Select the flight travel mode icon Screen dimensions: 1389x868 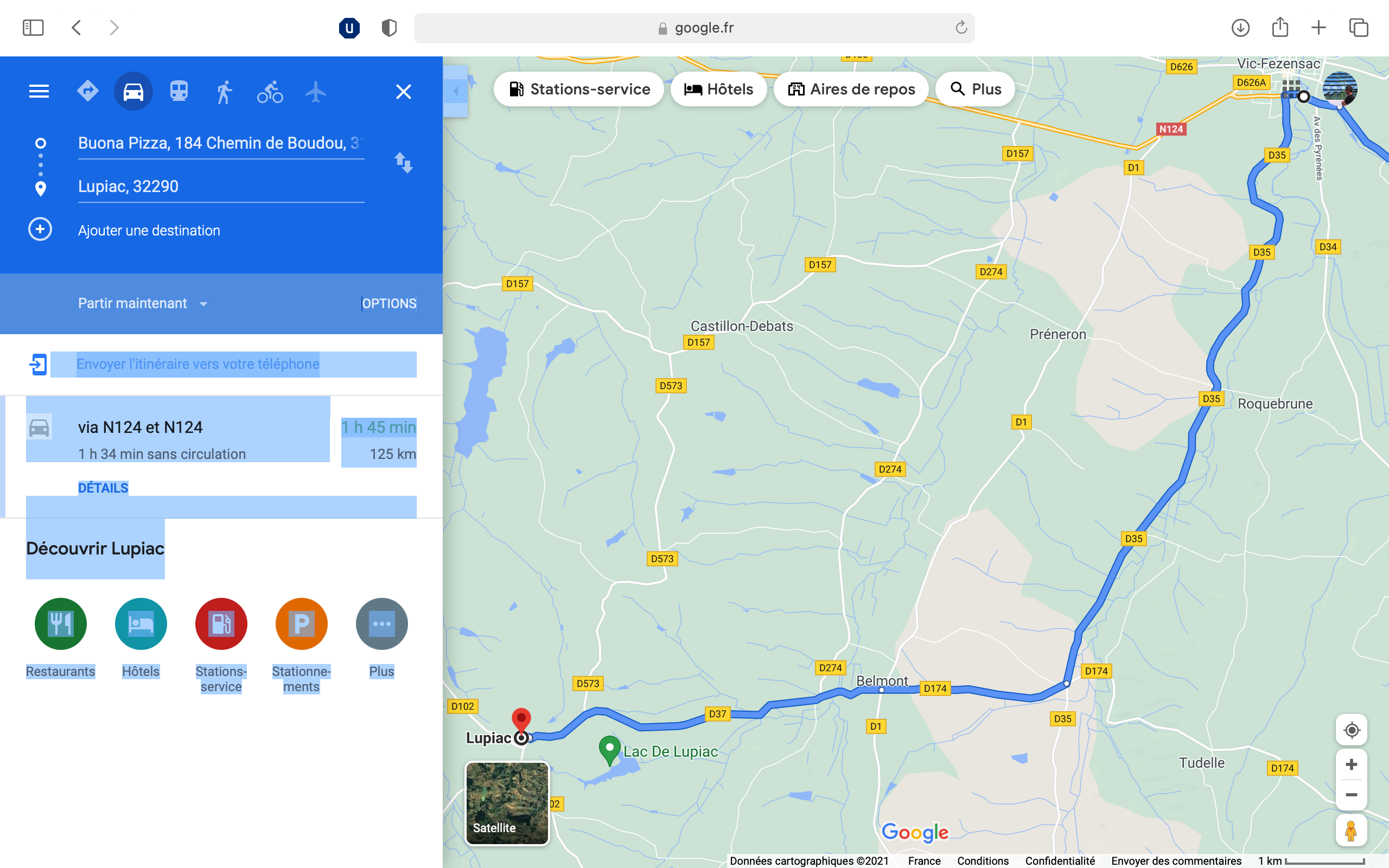(316, 91)
